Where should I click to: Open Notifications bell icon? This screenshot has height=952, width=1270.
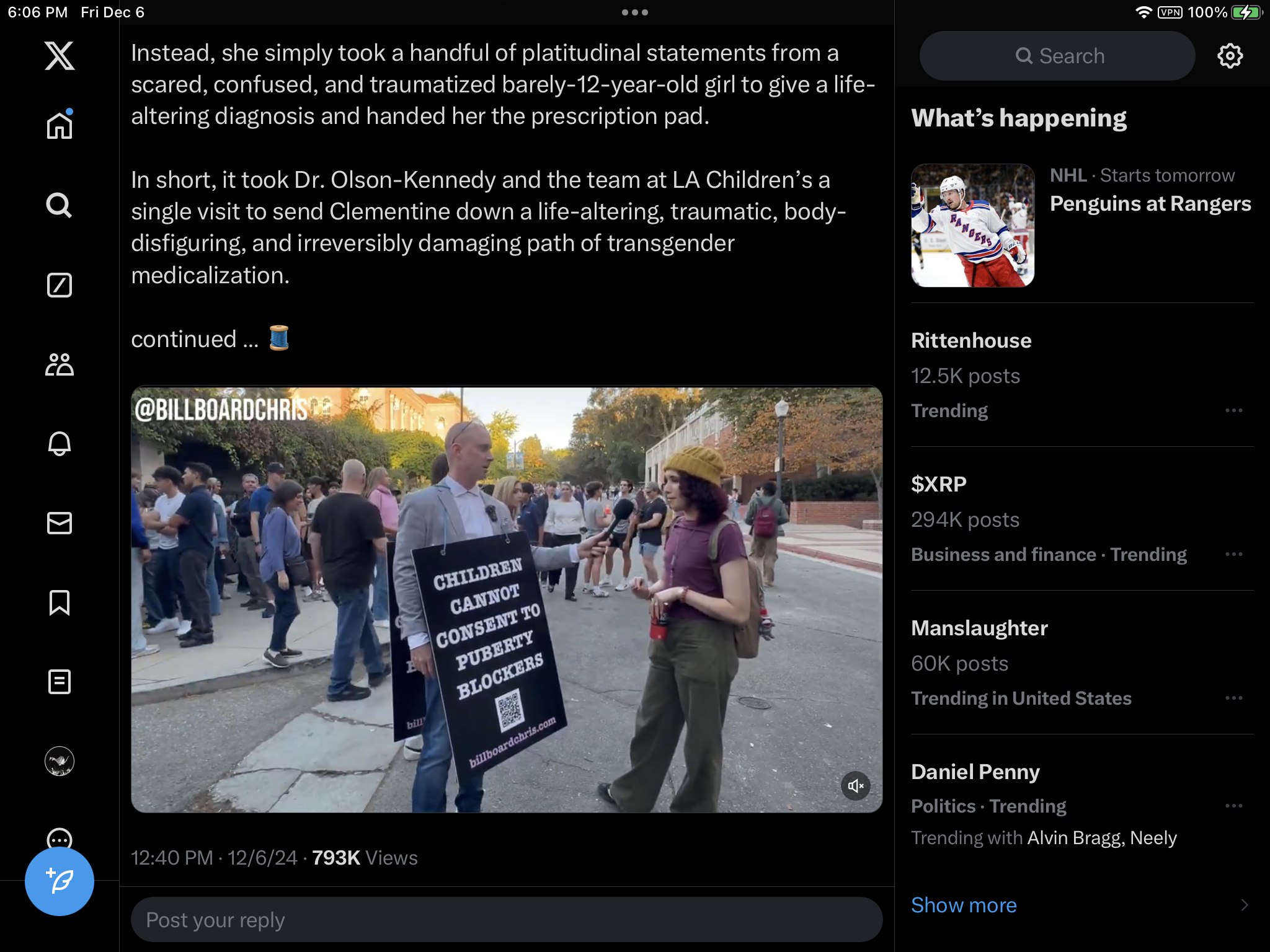(60, 444)
